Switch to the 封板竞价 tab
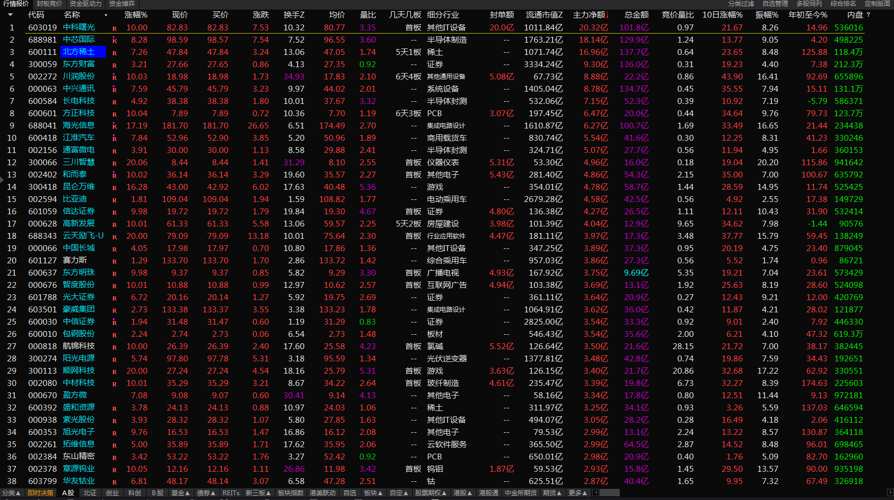Viewport: 894px width, 500px height. [x=50, y=4]
